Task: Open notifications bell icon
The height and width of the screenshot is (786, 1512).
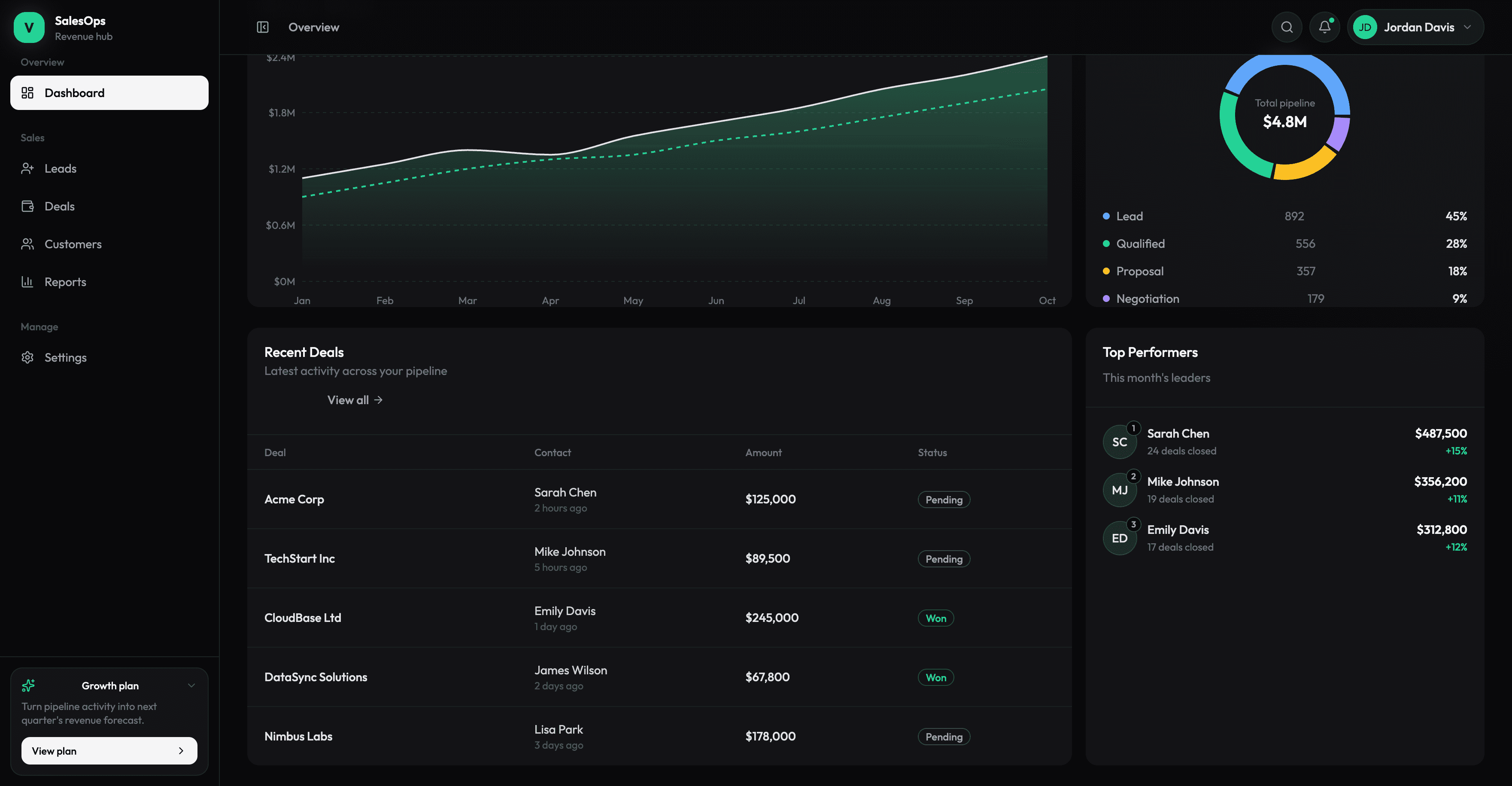Action: [x=1324, y=27]
